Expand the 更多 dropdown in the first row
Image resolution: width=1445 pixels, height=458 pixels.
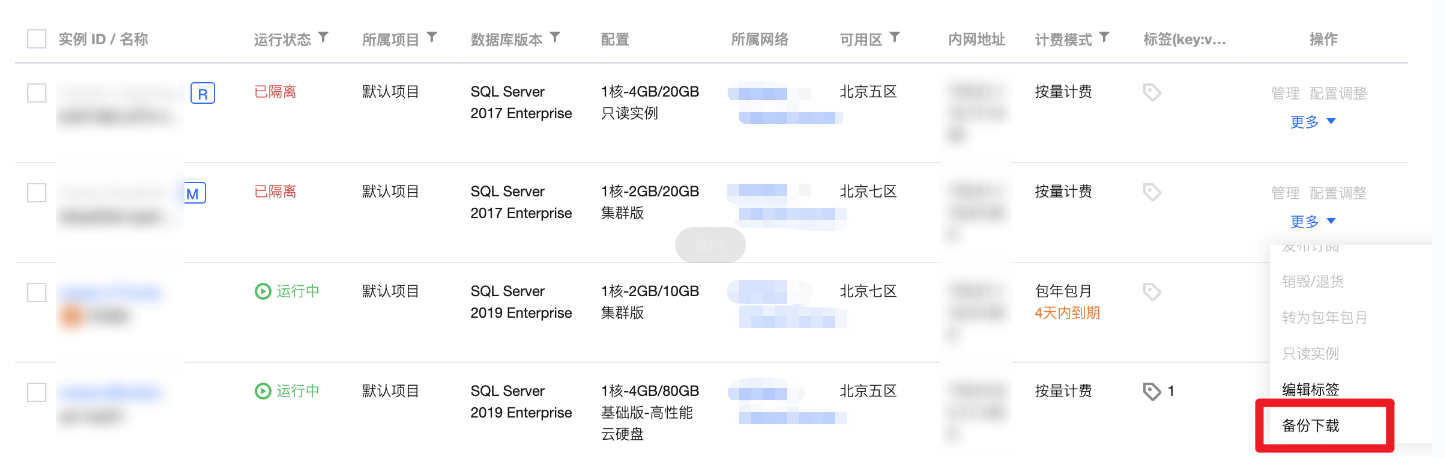click(1313, 122)
